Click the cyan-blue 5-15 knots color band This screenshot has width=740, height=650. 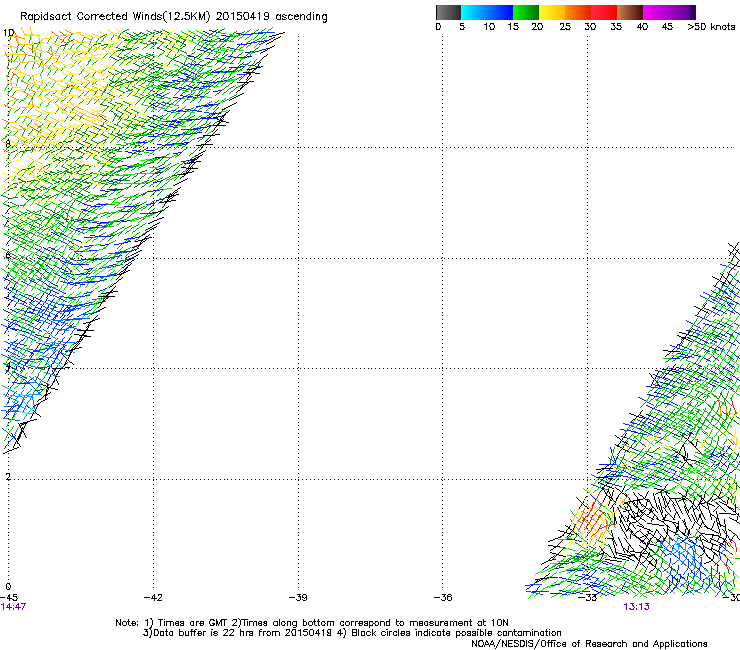click(x=487, y=12)
